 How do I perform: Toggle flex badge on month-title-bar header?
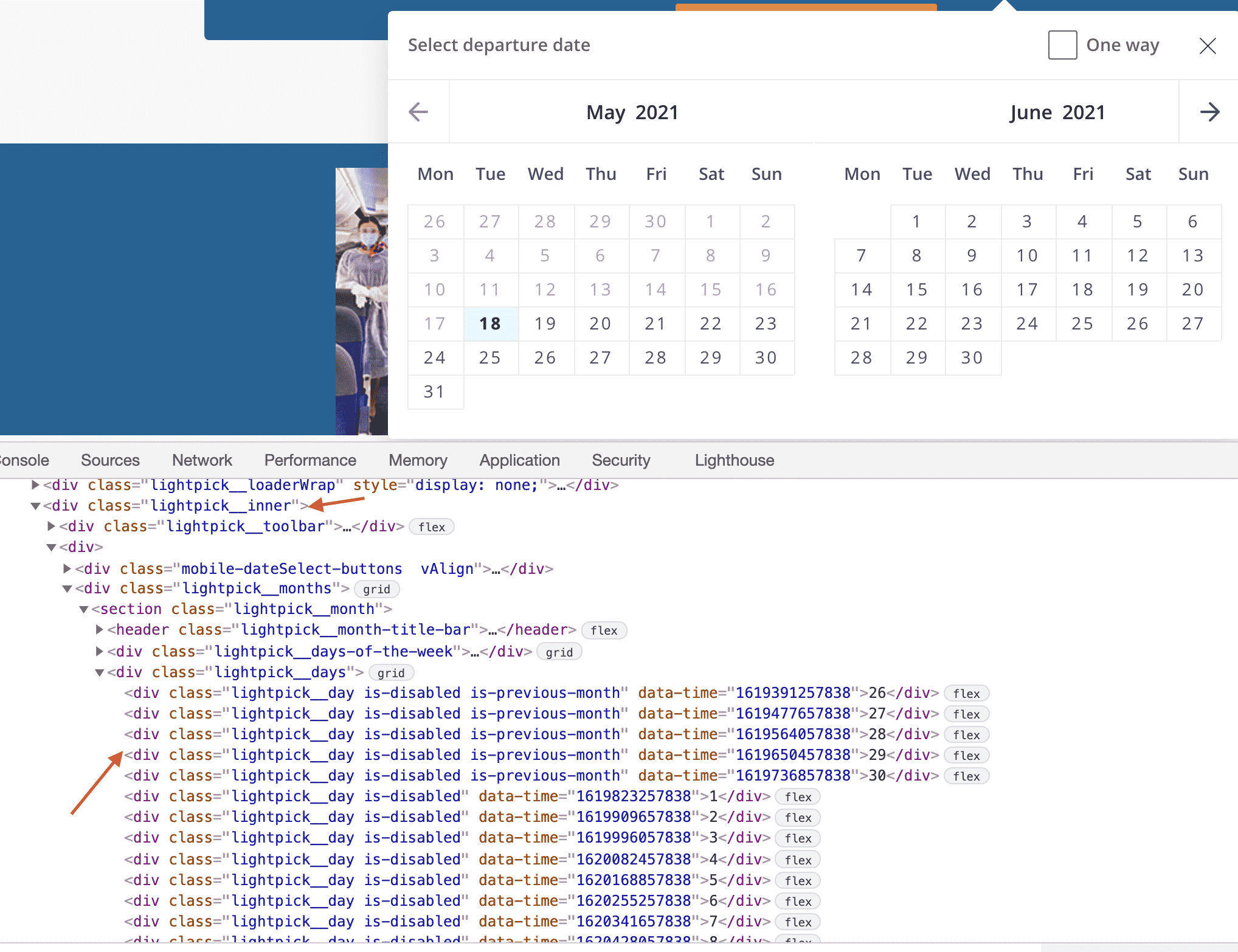click(604, 630)
